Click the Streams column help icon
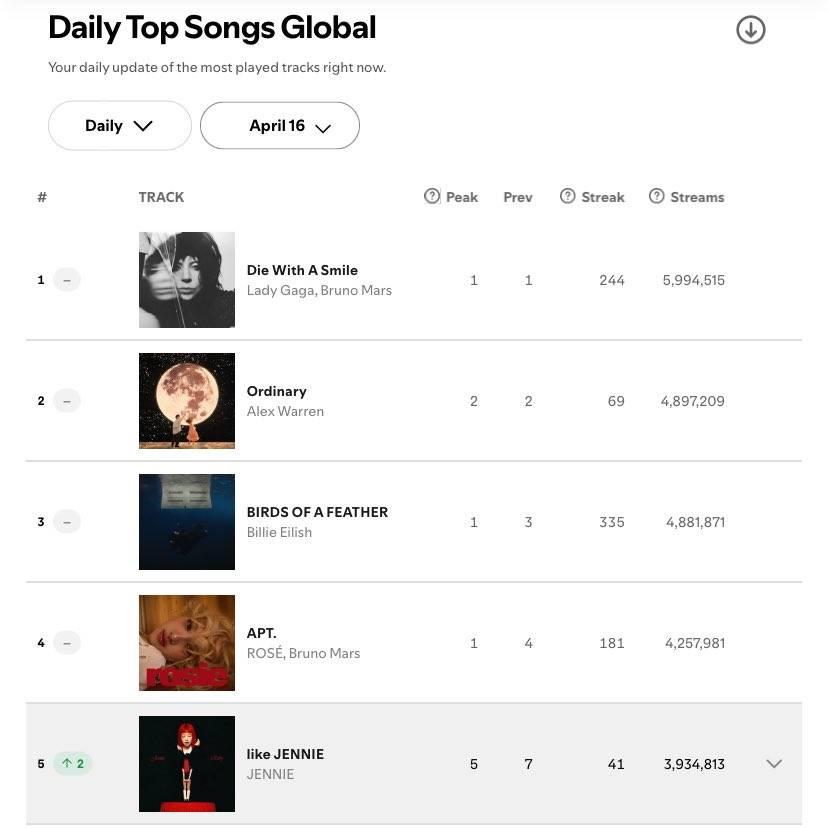This screenshot has height=828, width=828. [x=656, y=196]
